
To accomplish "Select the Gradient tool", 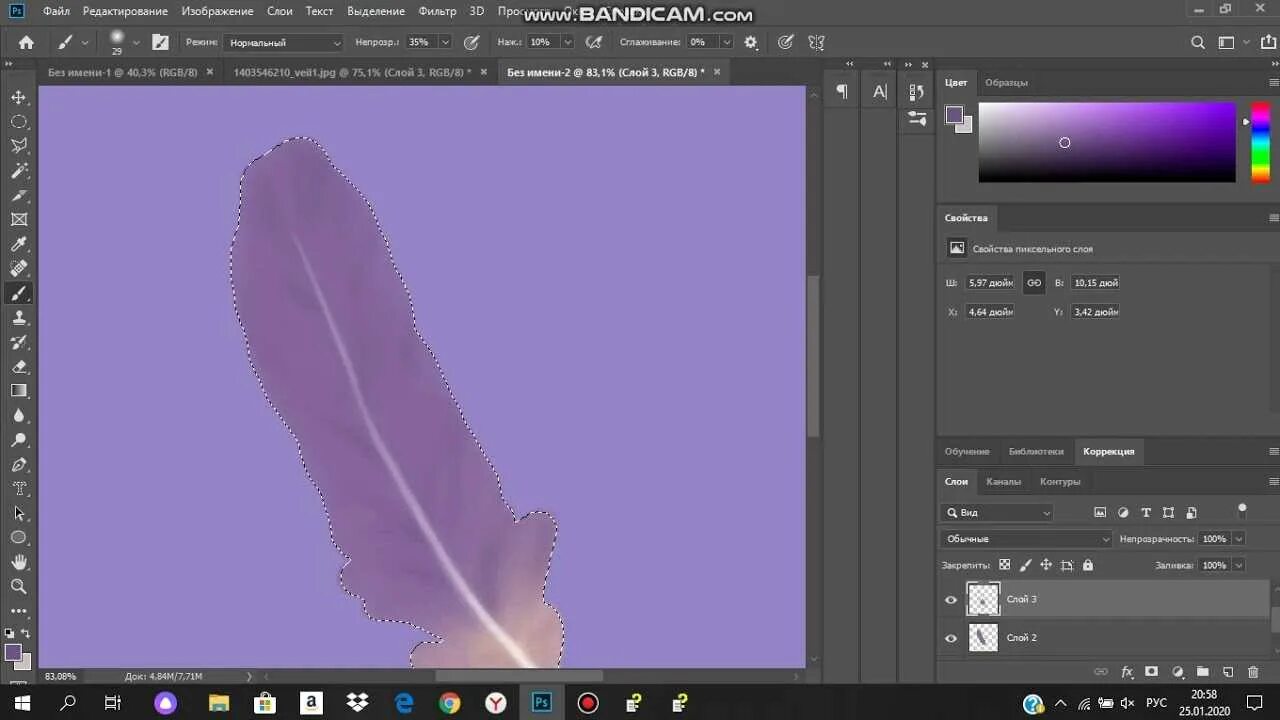I will (19, 391).
